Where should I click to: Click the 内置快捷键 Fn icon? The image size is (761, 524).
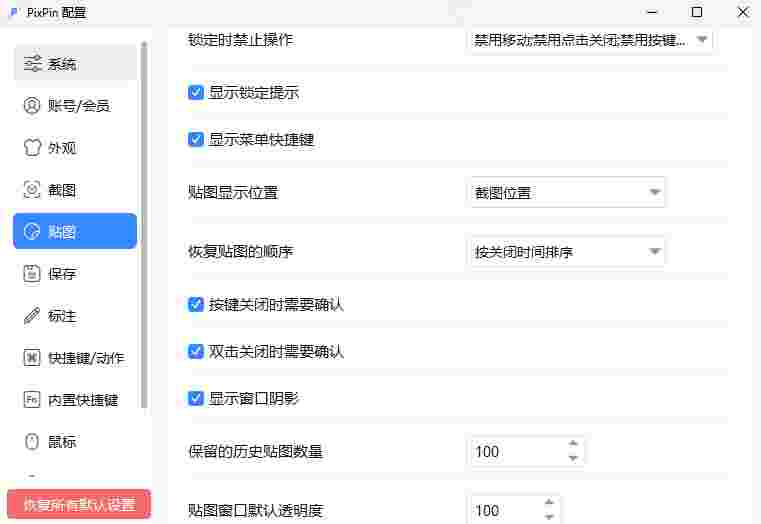[33, 400]
